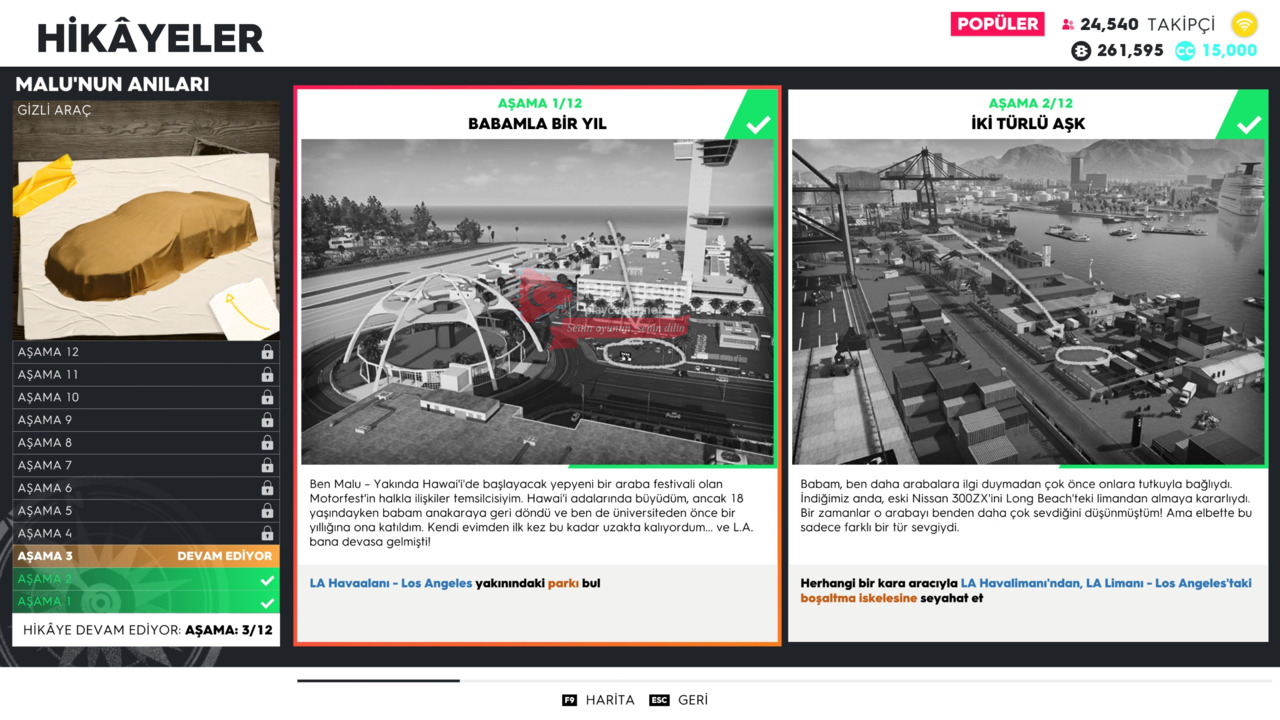Open the HARITA map button
This screenshot has width=1280, height=720.
coord(598,700)
